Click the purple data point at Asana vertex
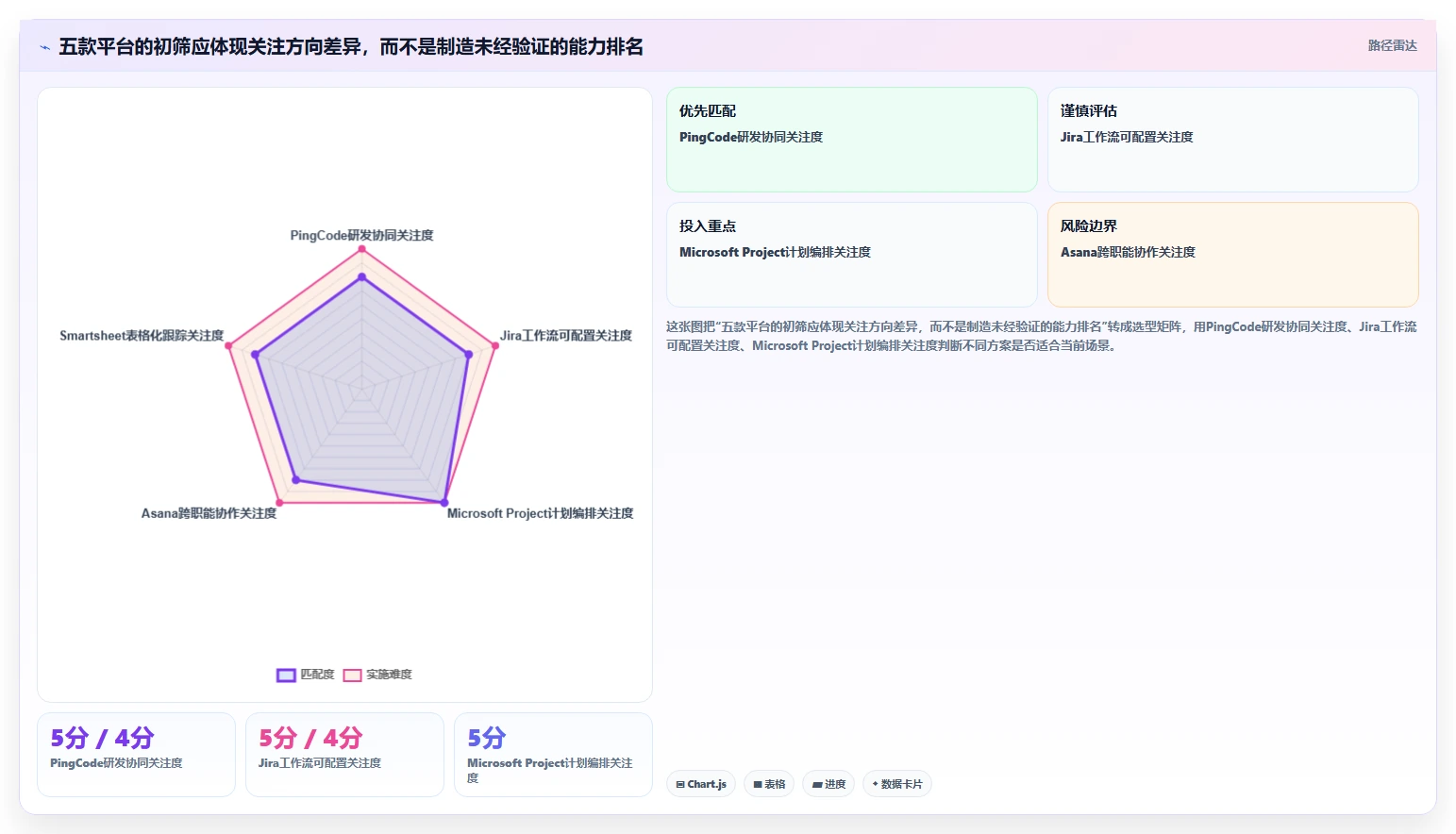Viewport: 1456px width, 834px height. (296, 480)
